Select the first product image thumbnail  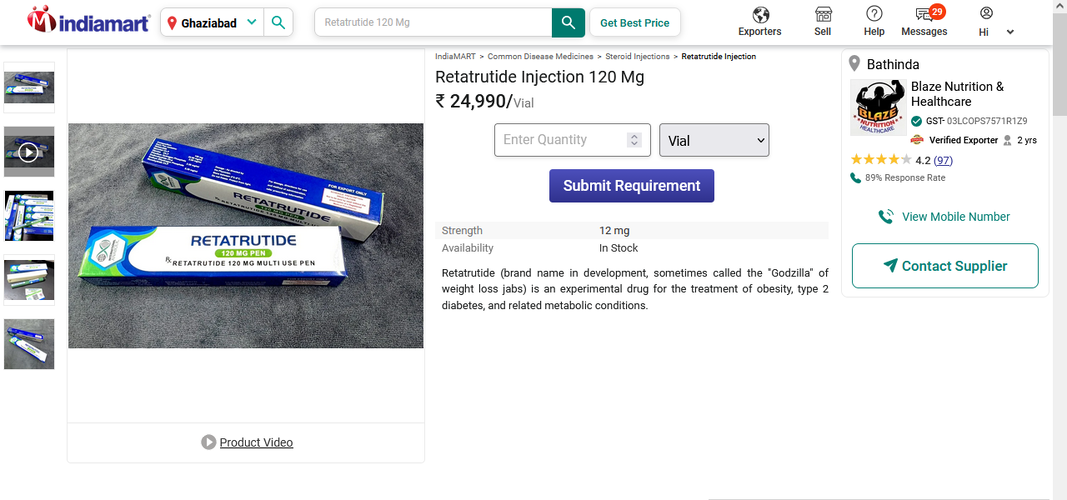click(x=29, y=87)
